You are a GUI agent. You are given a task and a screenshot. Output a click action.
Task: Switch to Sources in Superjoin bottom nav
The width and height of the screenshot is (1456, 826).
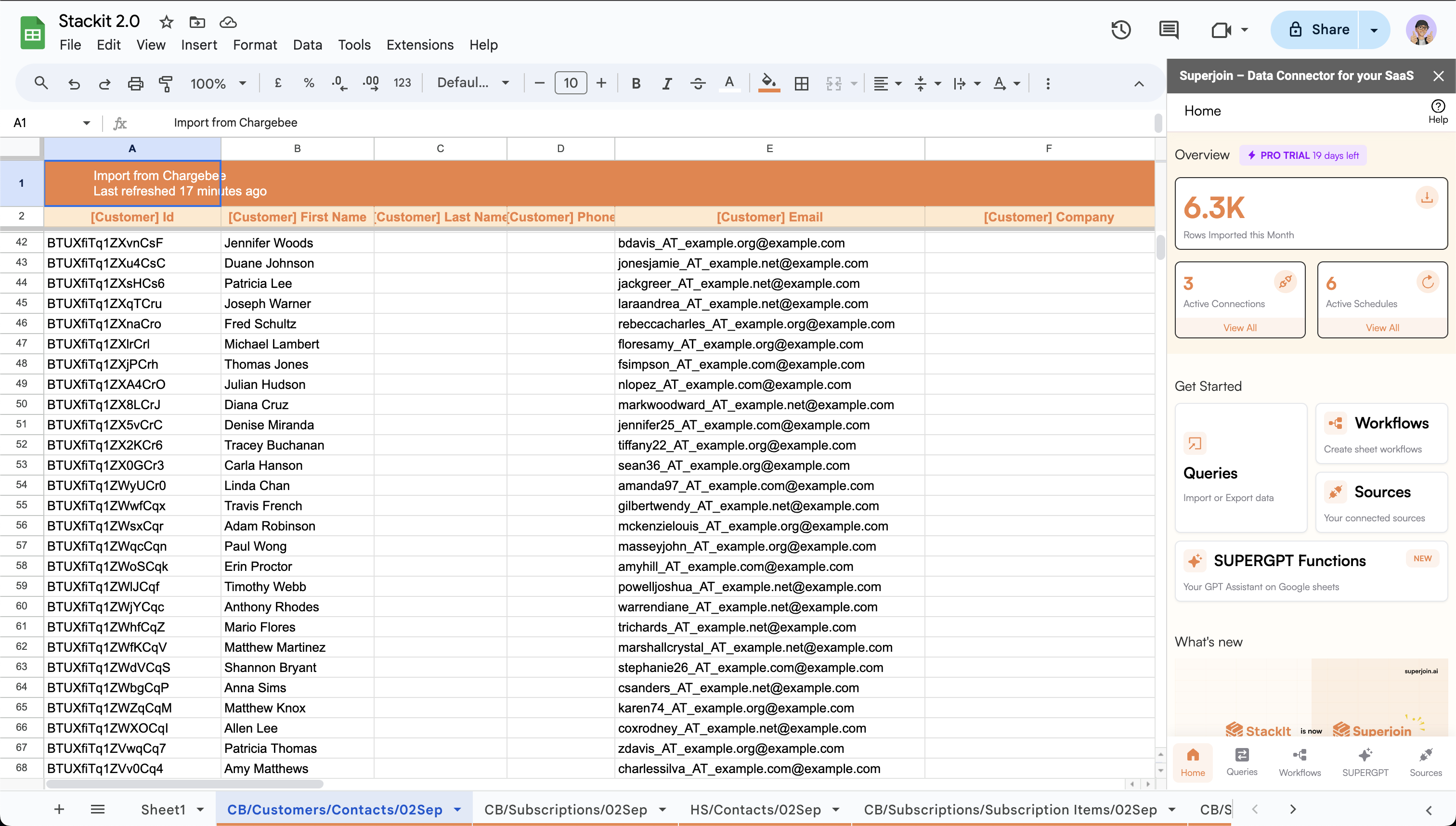[1425, 762]
